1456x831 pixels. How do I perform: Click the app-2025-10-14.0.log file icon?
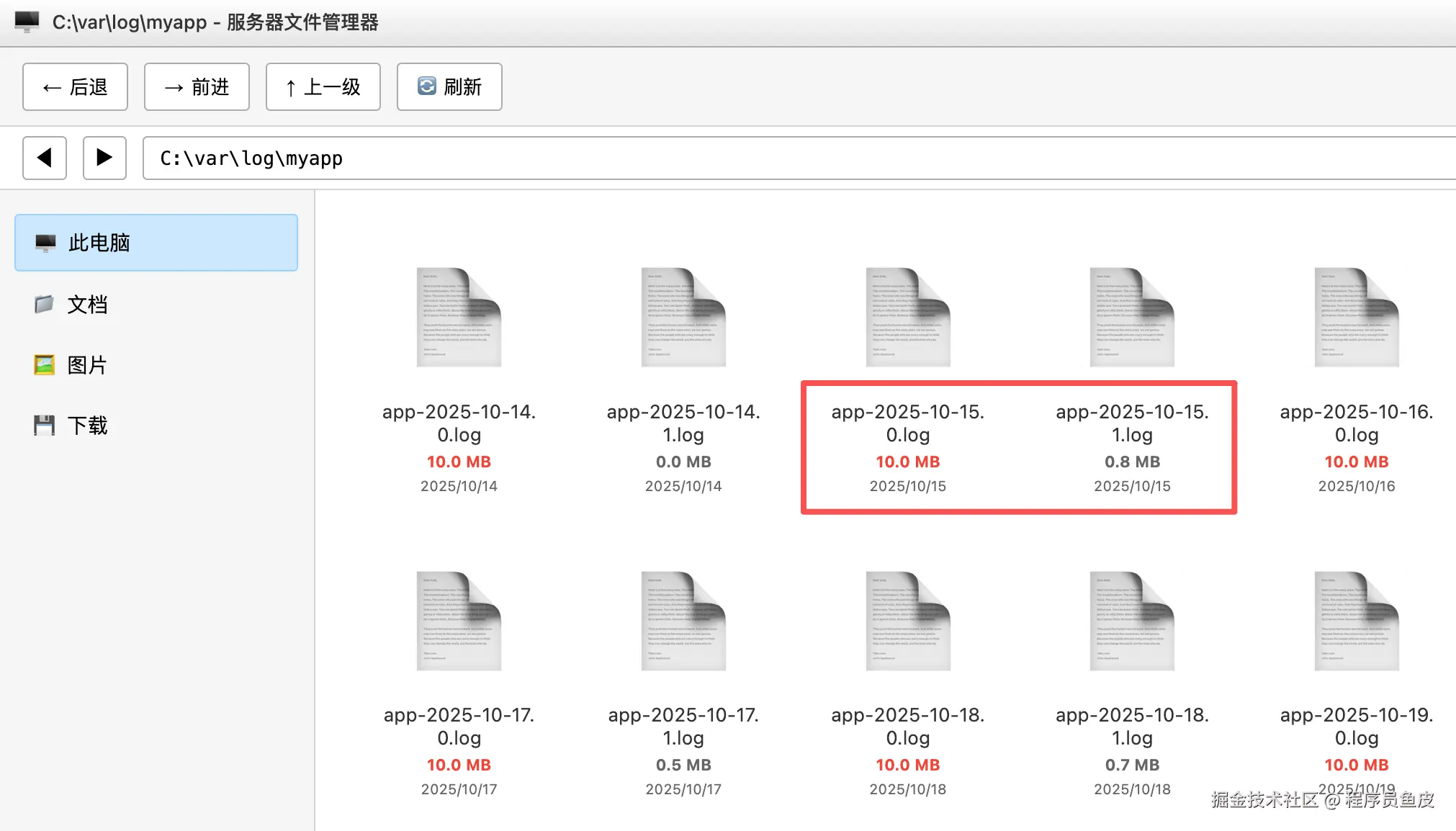point(459,317)
